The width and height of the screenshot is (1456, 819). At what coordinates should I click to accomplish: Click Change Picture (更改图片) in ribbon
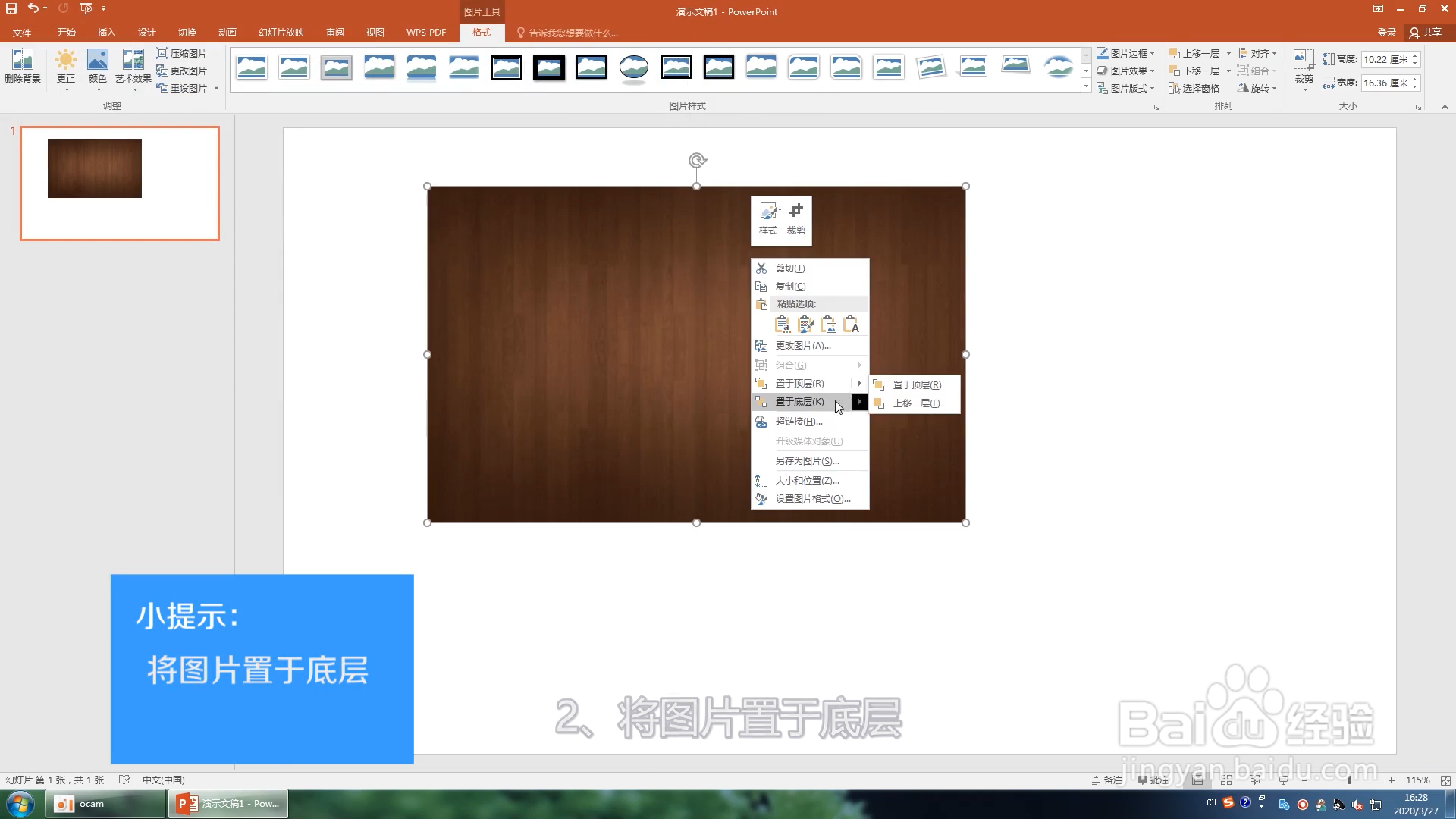click(x=181, y=71)
